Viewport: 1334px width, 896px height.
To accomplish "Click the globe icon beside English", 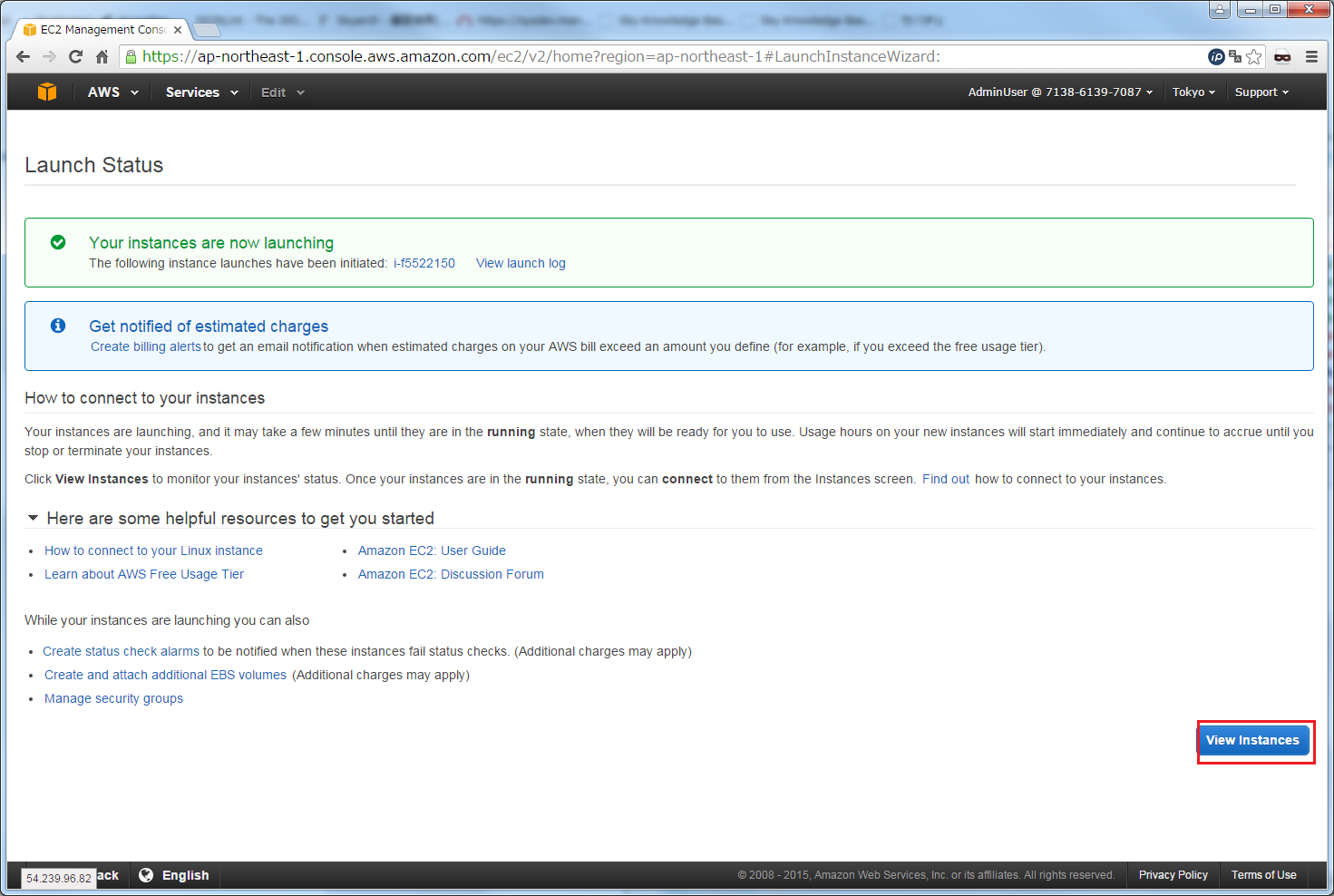I will pyautogui.click(x=146, y=875).
